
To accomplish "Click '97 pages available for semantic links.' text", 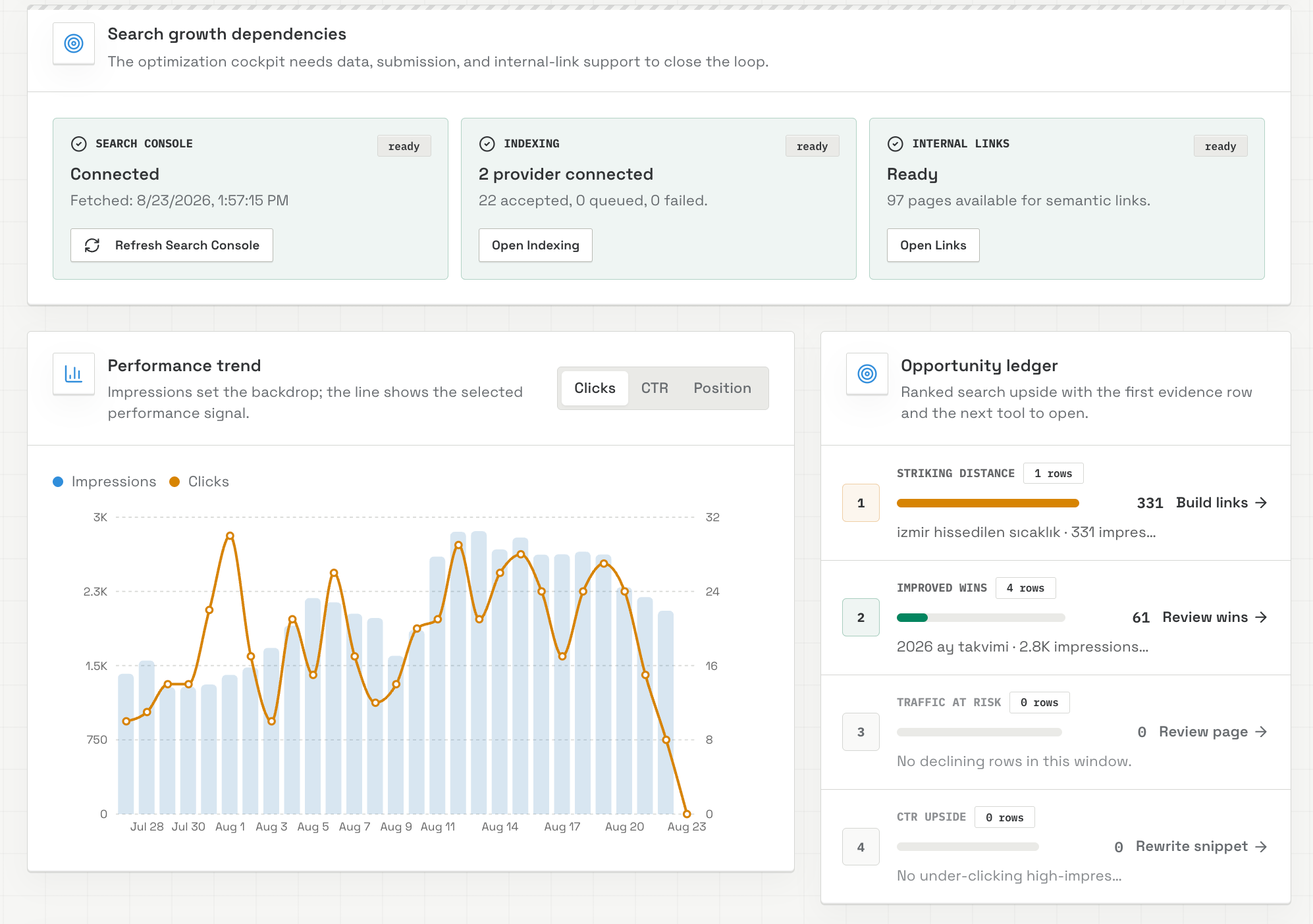I will pos(1019,200).
